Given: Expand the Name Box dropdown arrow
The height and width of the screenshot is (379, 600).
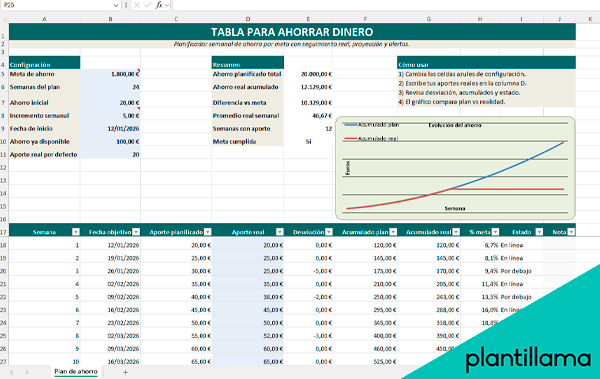Looking at the screenshot, I should pos(116,5).
